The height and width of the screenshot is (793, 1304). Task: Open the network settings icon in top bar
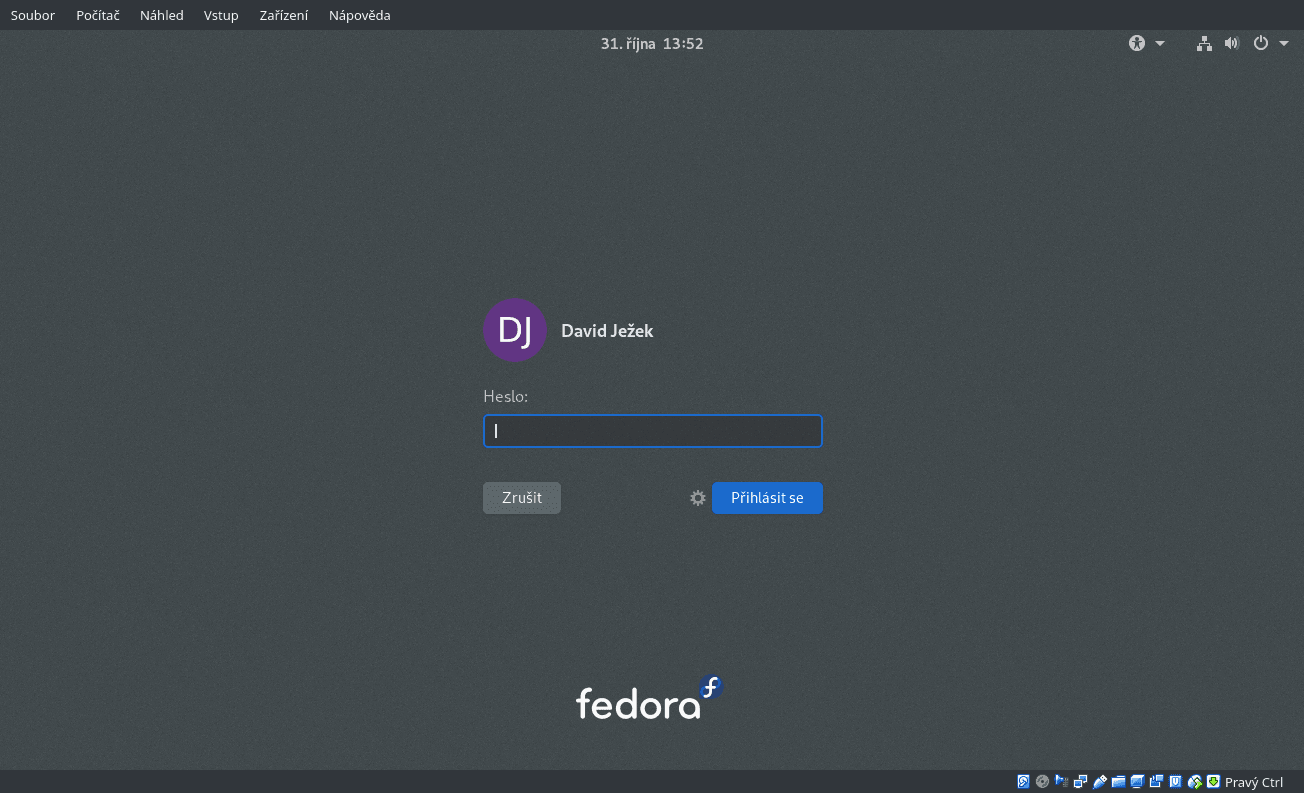tap(1204, 43)
